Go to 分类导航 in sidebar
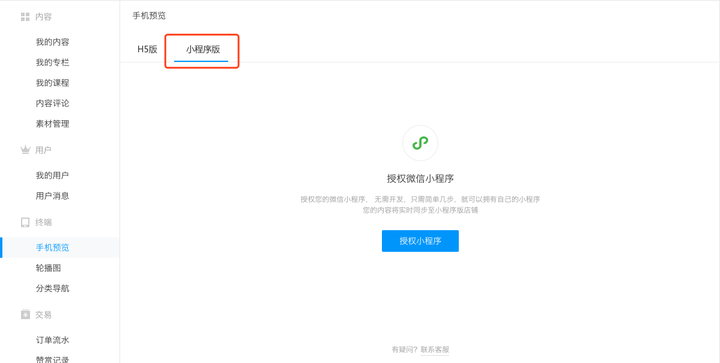This screenshot has width=720, height=363. pos(52,289)
